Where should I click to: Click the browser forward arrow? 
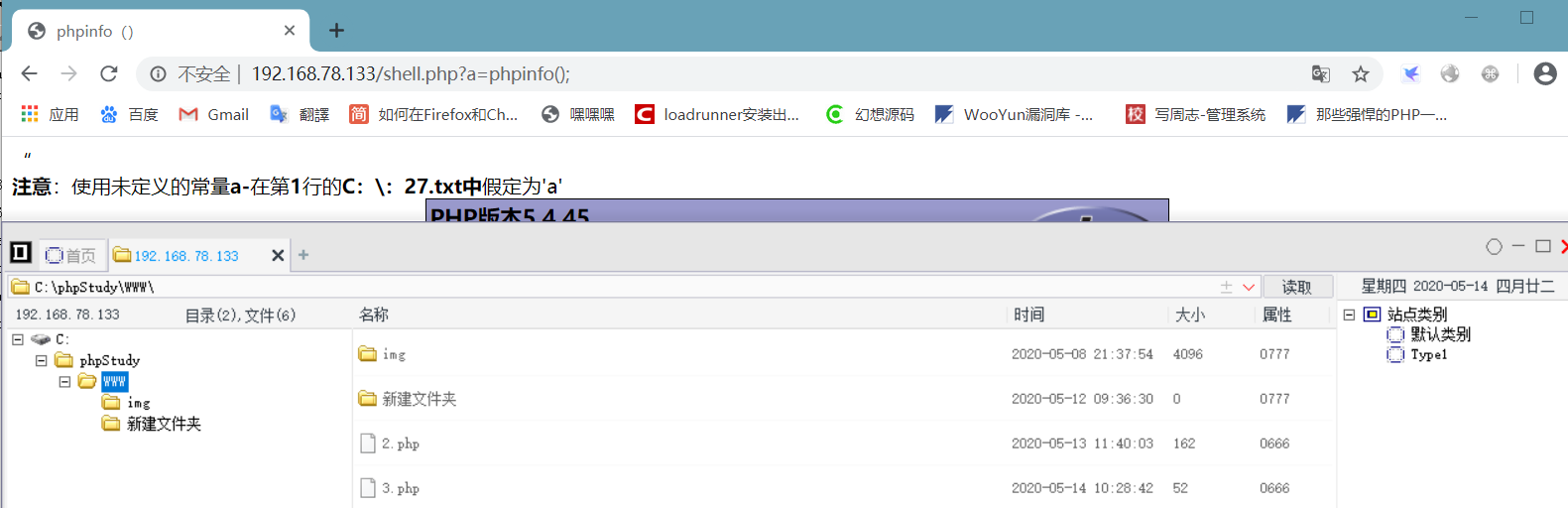point(68,73)
